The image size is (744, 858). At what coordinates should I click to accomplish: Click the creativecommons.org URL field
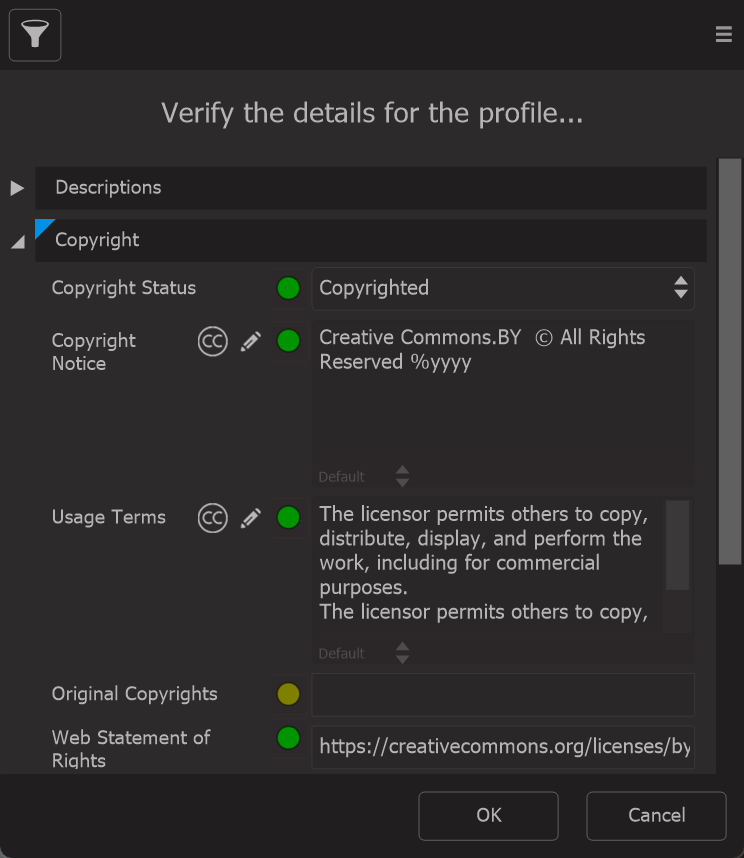tap(503, 747)
